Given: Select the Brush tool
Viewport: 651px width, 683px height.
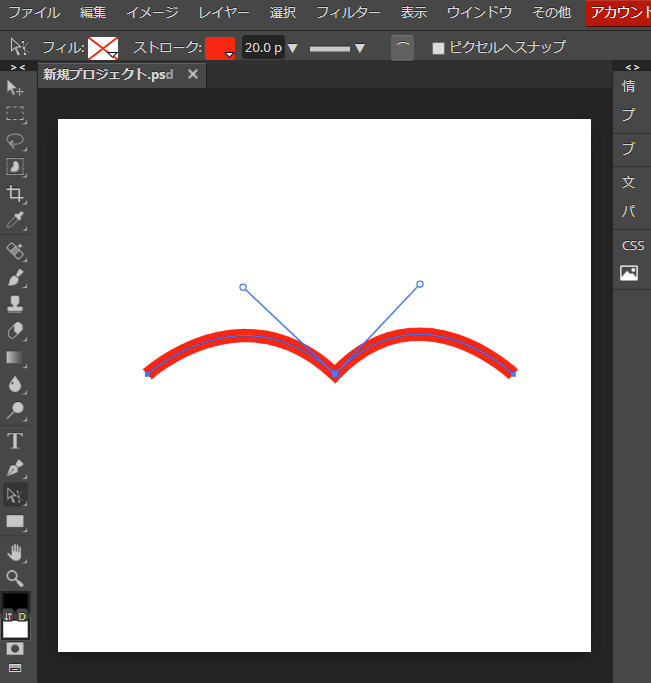Looking at the screenshot, I should pos(15,278).
